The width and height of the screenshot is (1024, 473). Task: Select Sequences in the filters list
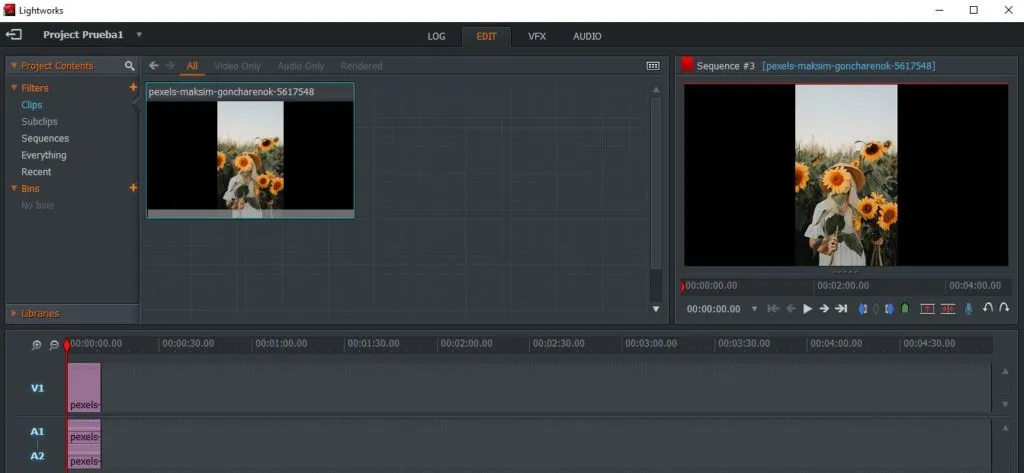pyautogui.click(x=45, y=139)
